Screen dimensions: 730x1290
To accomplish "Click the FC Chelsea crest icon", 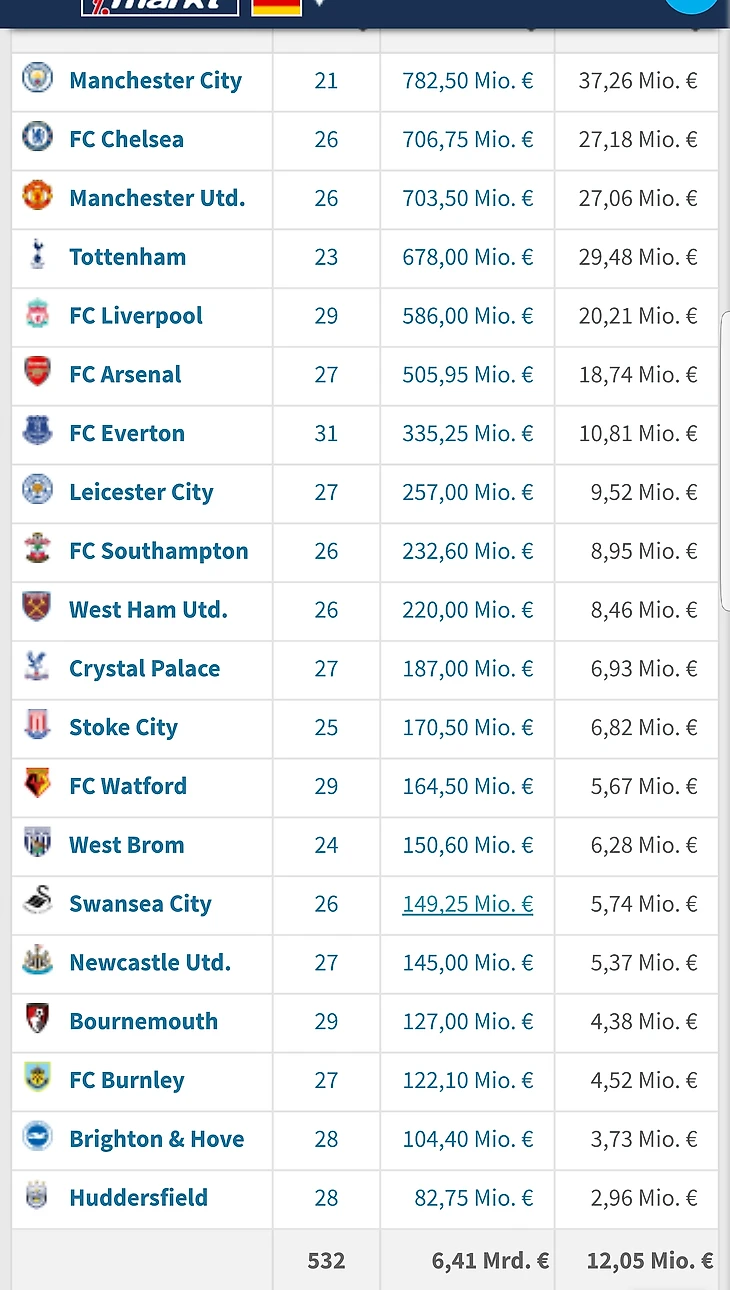I will (x=37, y=137).
